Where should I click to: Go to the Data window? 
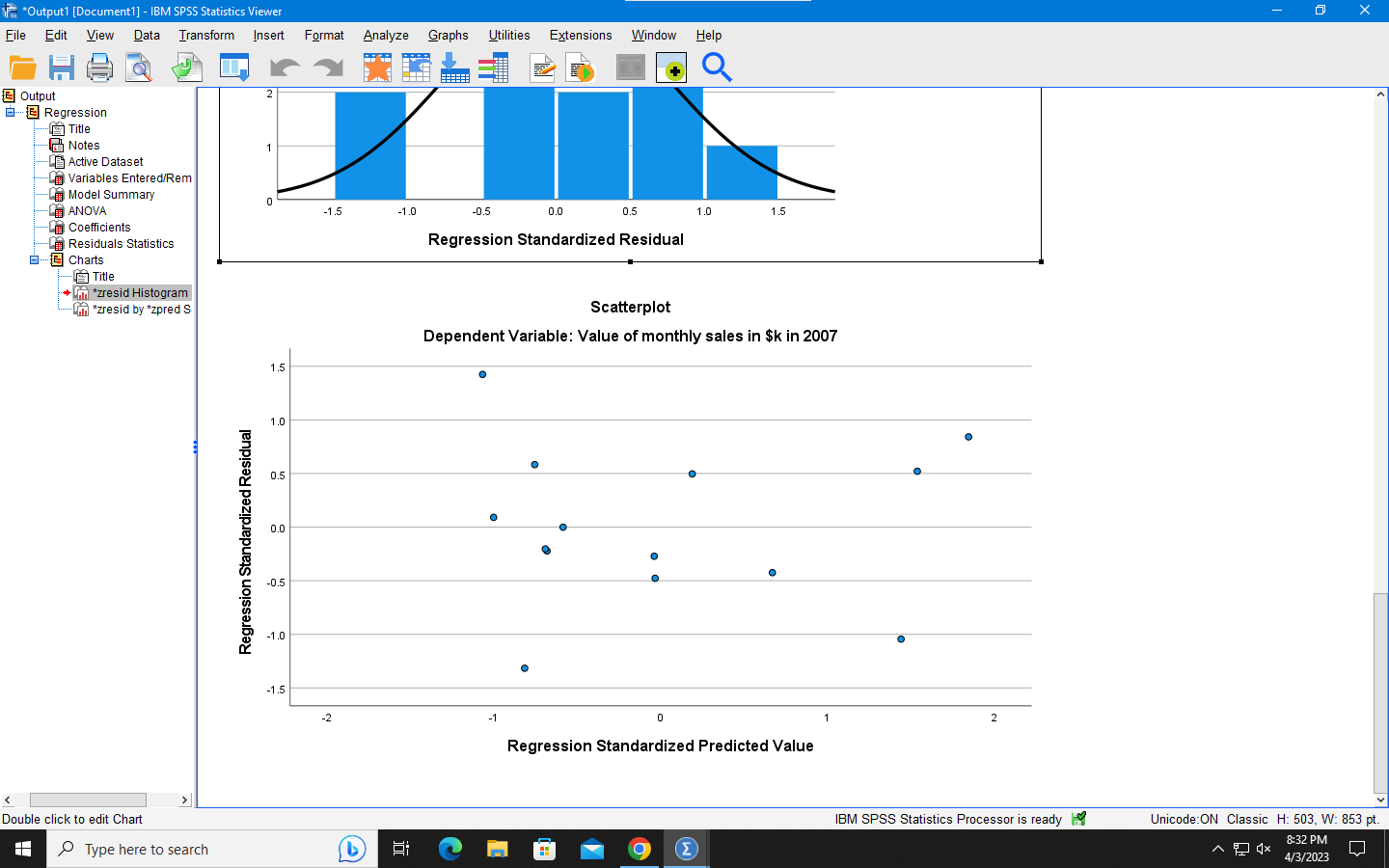[416, 68]
